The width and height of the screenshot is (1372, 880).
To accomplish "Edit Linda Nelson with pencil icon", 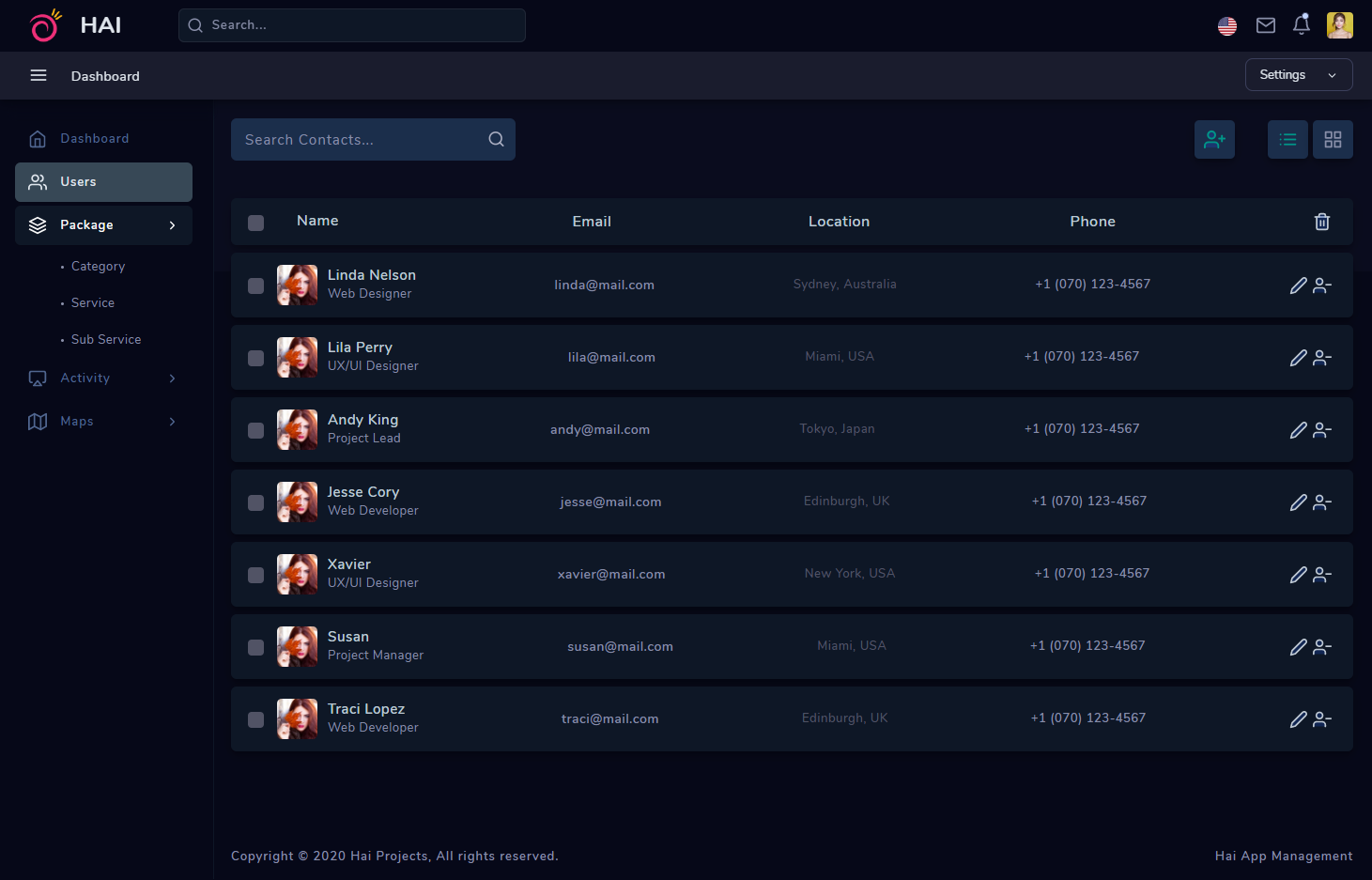I will pos(1298,286).
